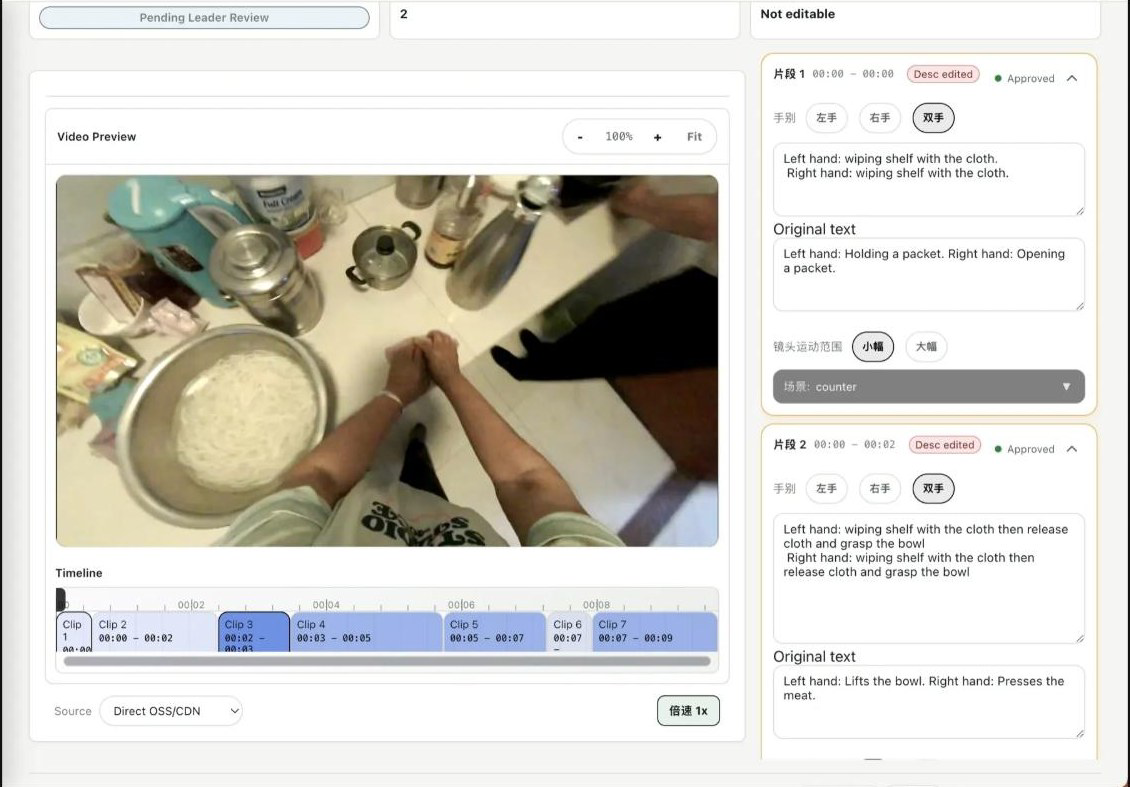
Task: Open the 场景: counter dropdown
Action: 928,386
